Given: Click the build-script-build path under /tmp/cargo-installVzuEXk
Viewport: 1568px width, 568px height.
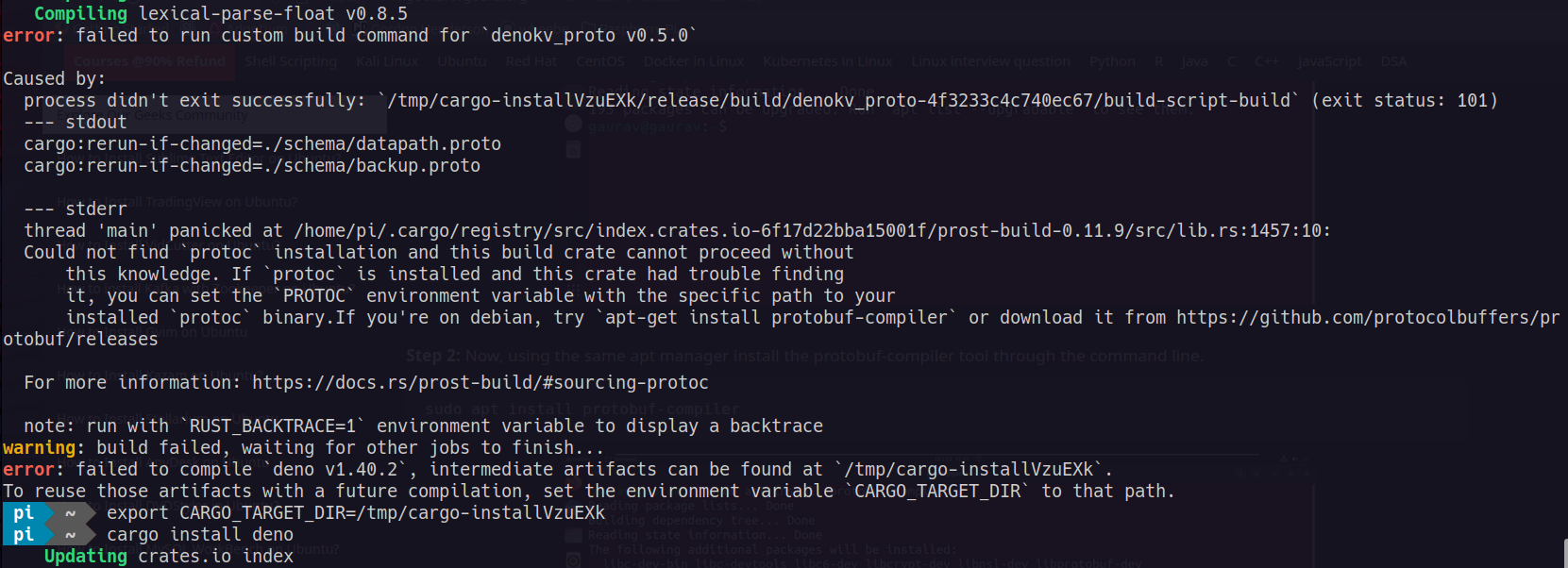Looking at the screenshot, I should 838,100.
